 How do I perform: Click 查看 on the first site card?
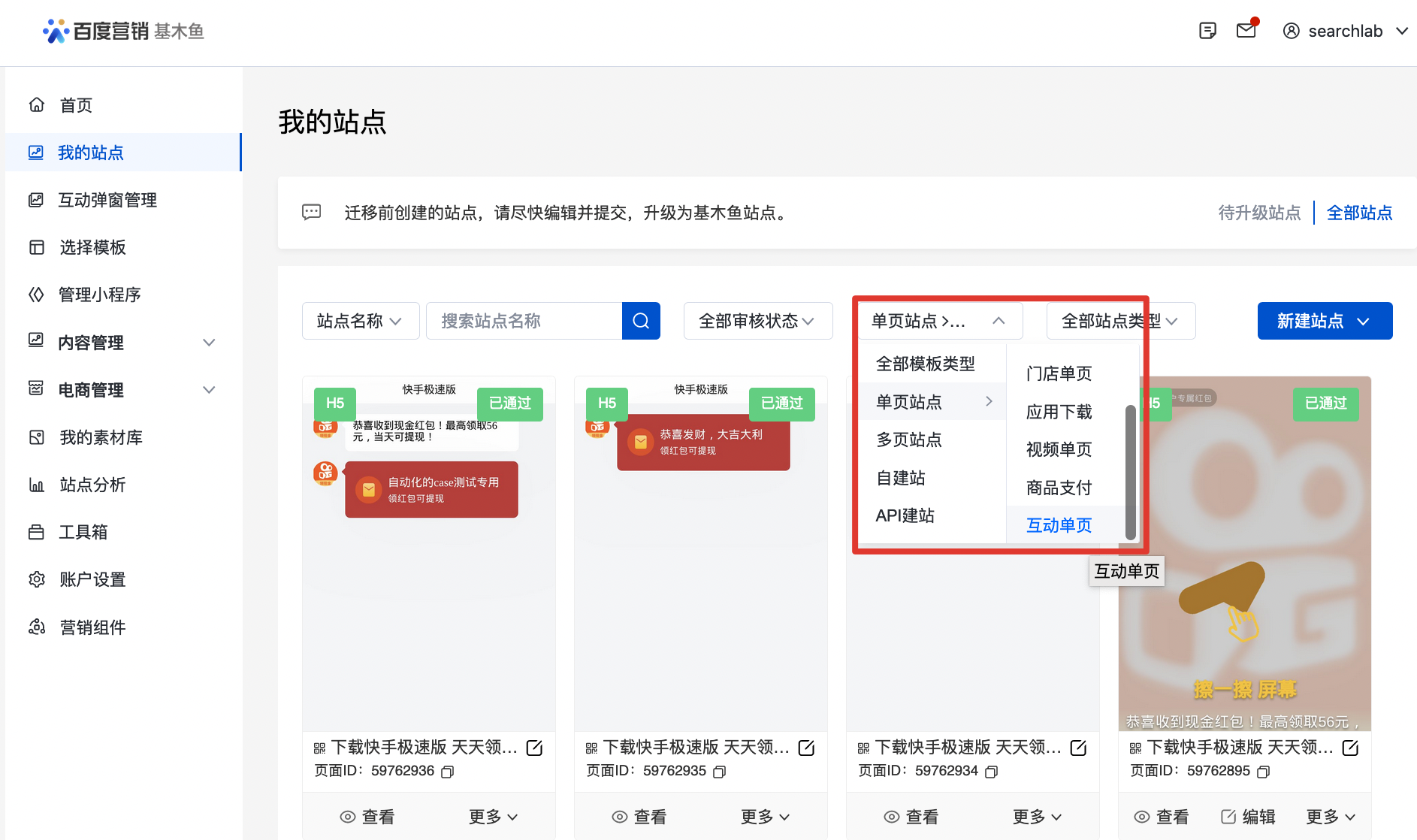(x=367, y=817)
